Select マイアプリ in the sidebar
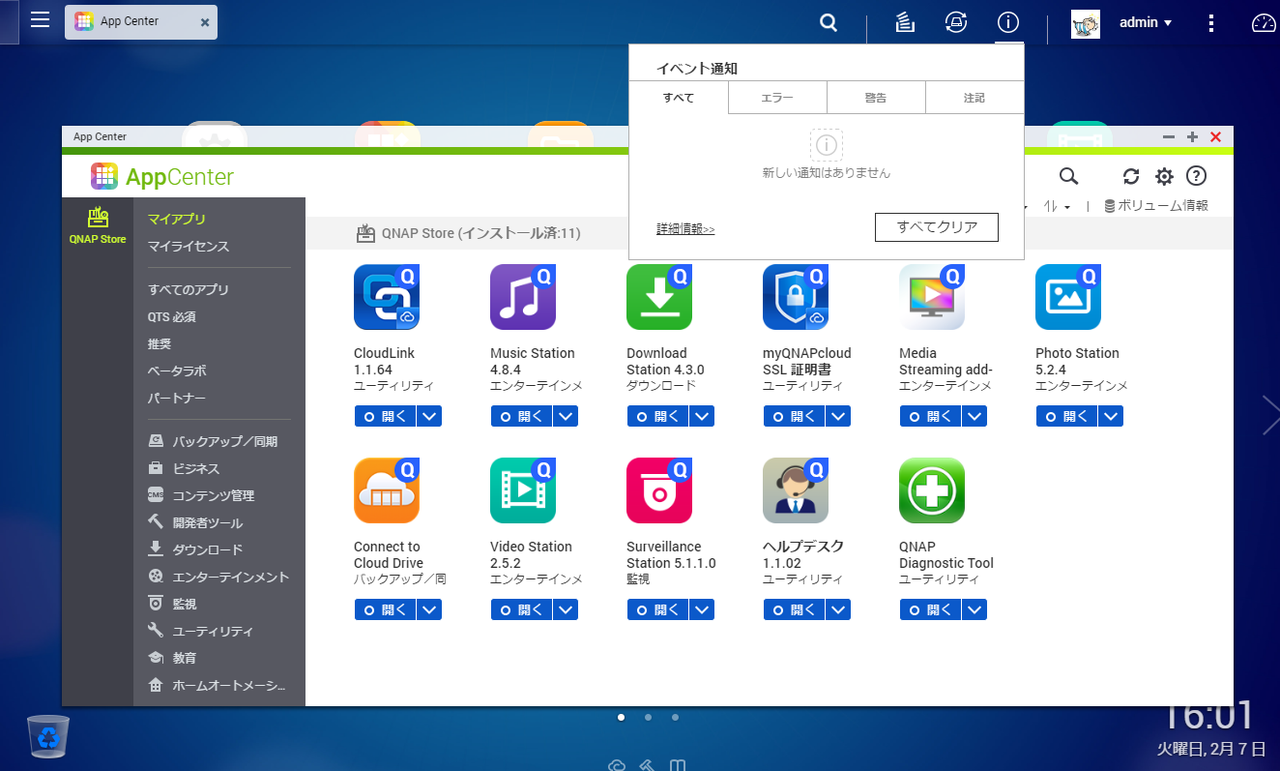This screenshot has height=771, width=1280. pyautogui.click(x=177, y=219)
